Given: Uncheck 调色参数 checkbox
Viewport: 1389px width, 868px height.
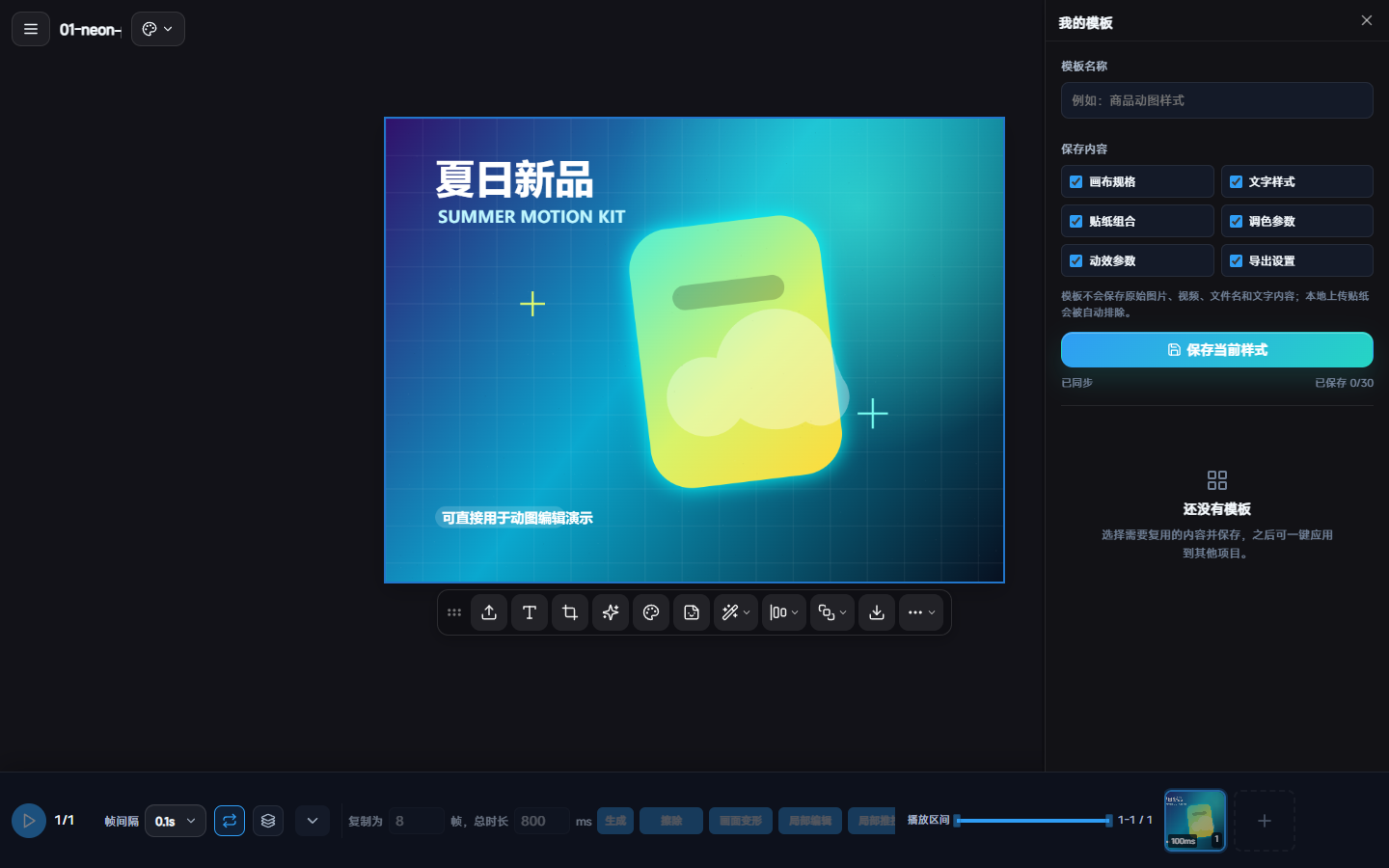Looking at the screenshot, I should (x=1236, y=221).
